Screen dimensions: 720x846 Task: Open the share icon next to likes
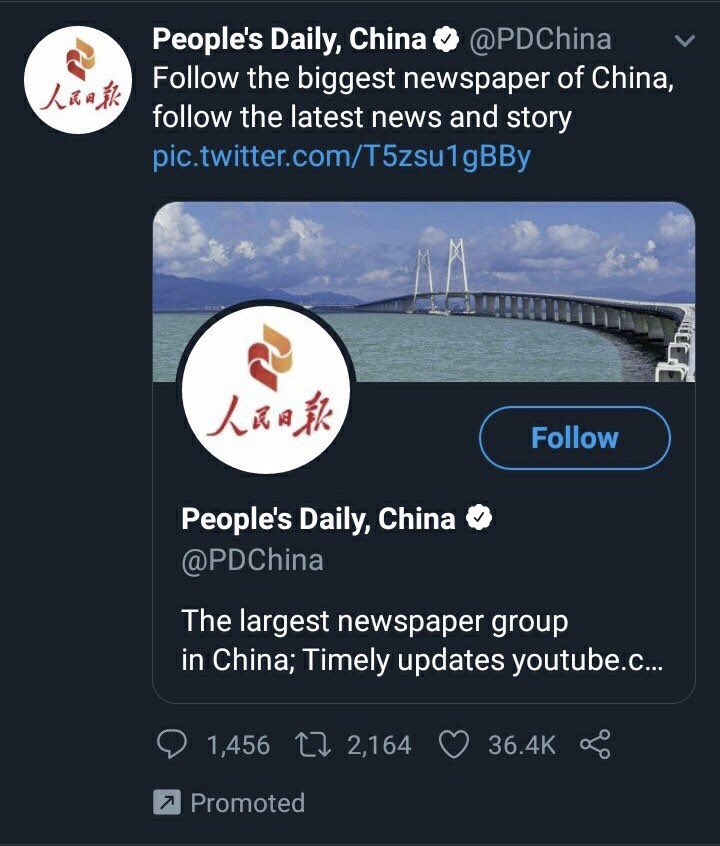[x=595, y=744]
